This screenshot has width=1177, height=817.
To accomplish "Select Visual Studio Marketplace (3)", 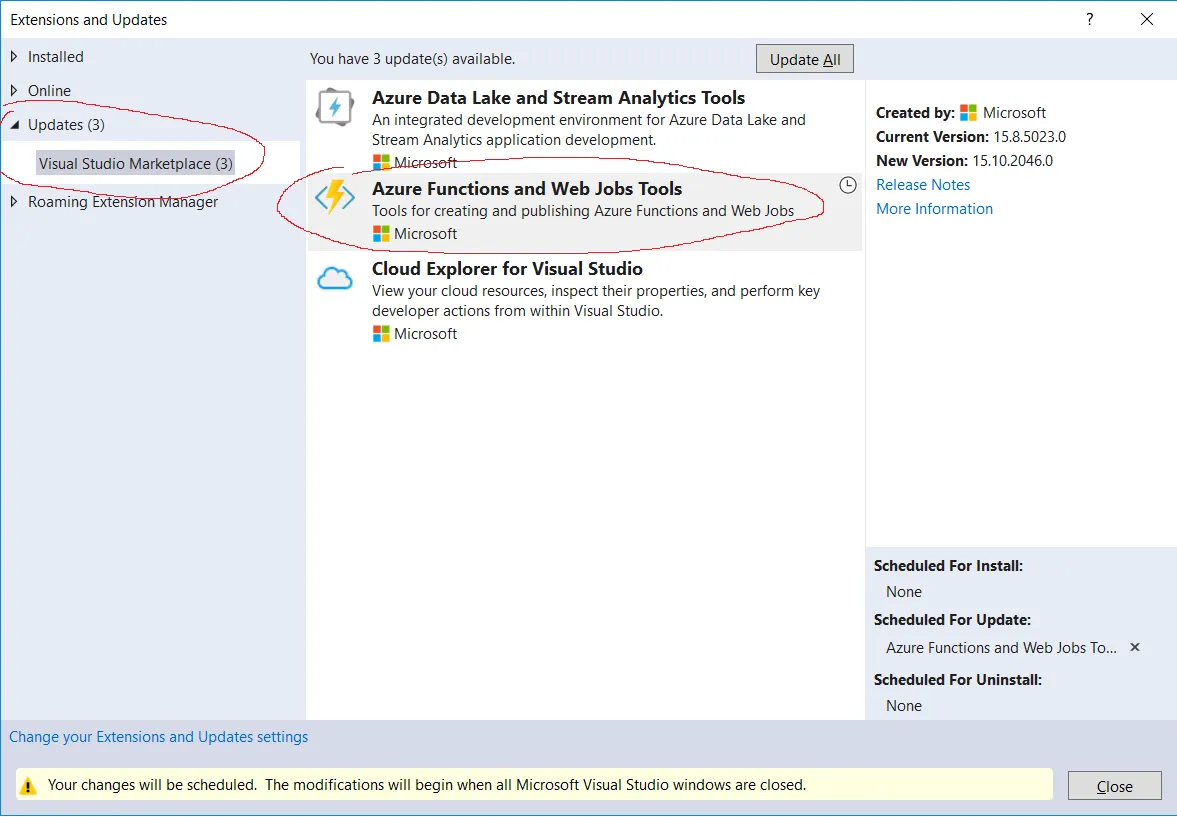I will click(x=136, y=163).
